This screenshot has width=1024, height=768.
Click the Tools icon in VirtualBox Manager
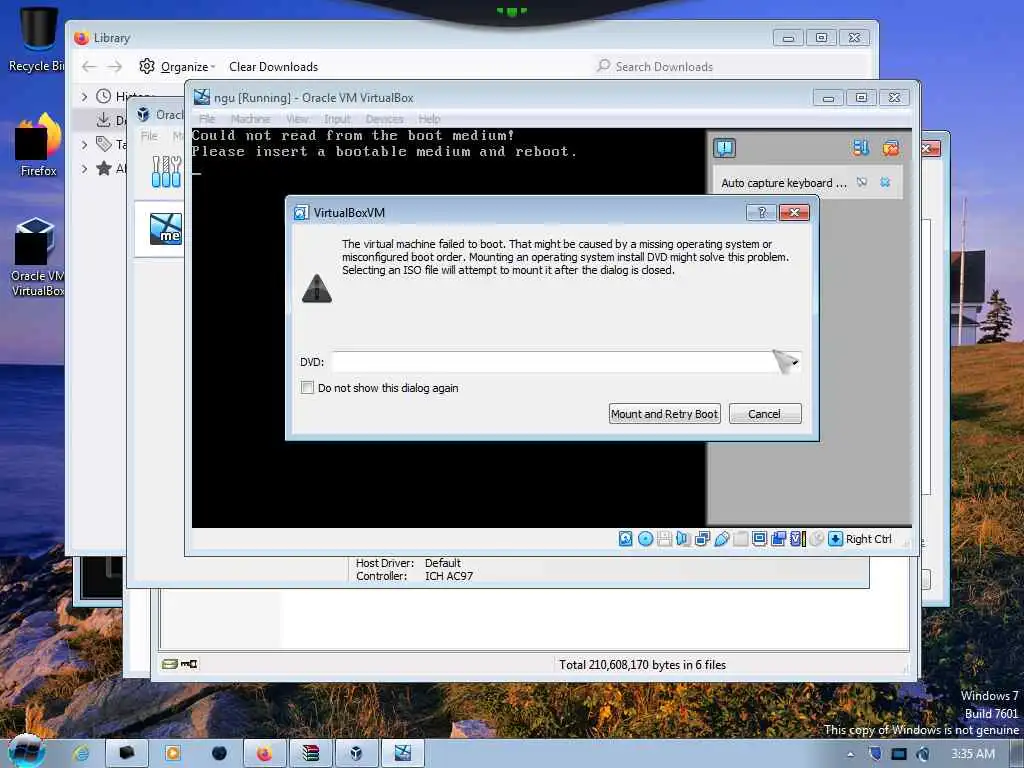click(166, 171)
